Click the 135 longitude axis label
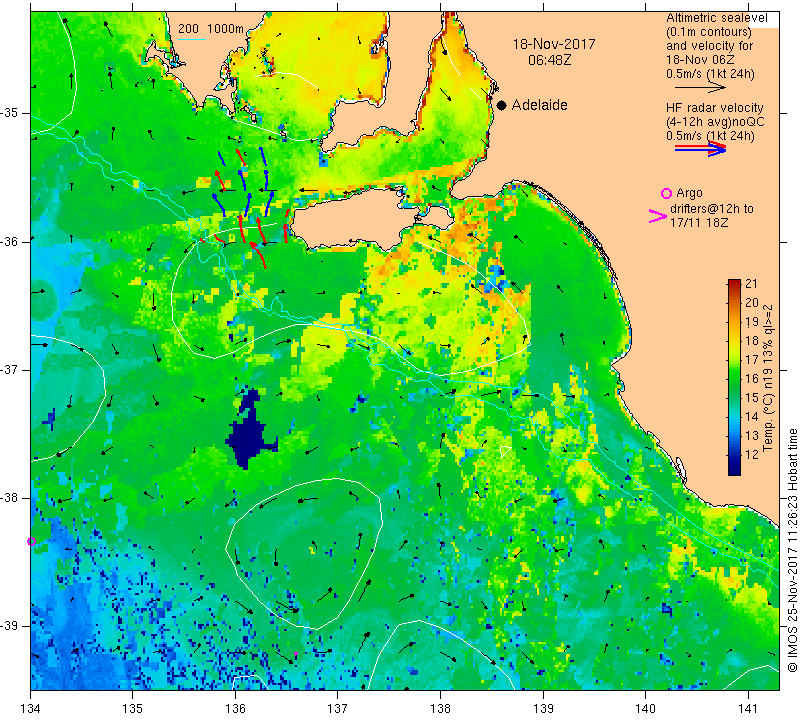The height and width of the screenshot is (720, 800). coord(133,708)
